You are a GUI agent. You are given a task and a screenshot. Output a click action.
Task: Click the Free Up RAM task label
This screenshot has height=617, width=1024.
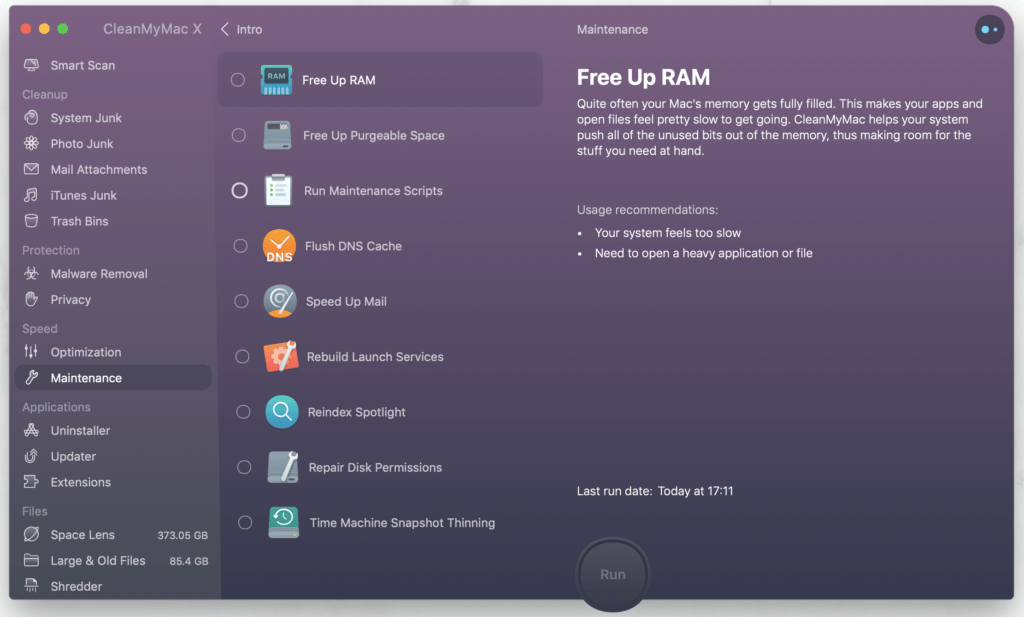[338, 80]
